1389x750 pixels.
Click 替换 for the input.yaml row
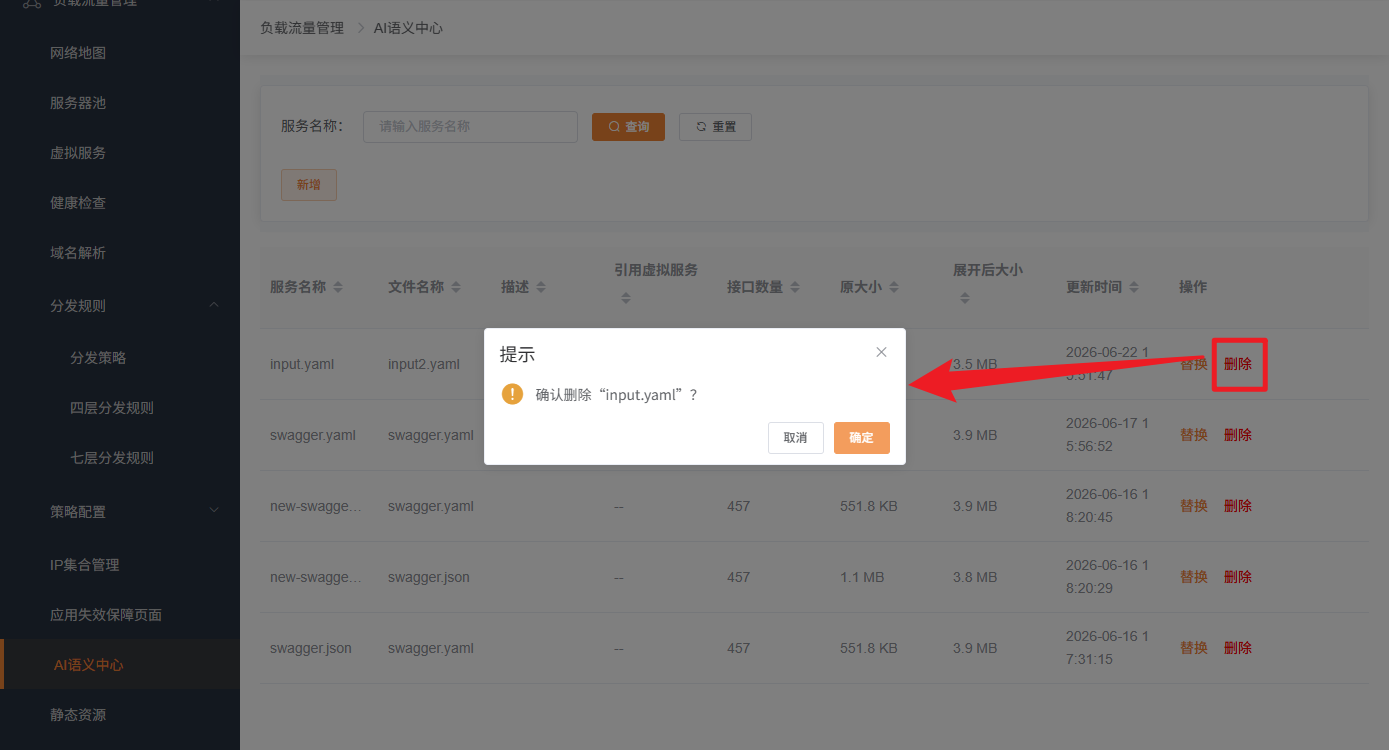pos(1194,364)
